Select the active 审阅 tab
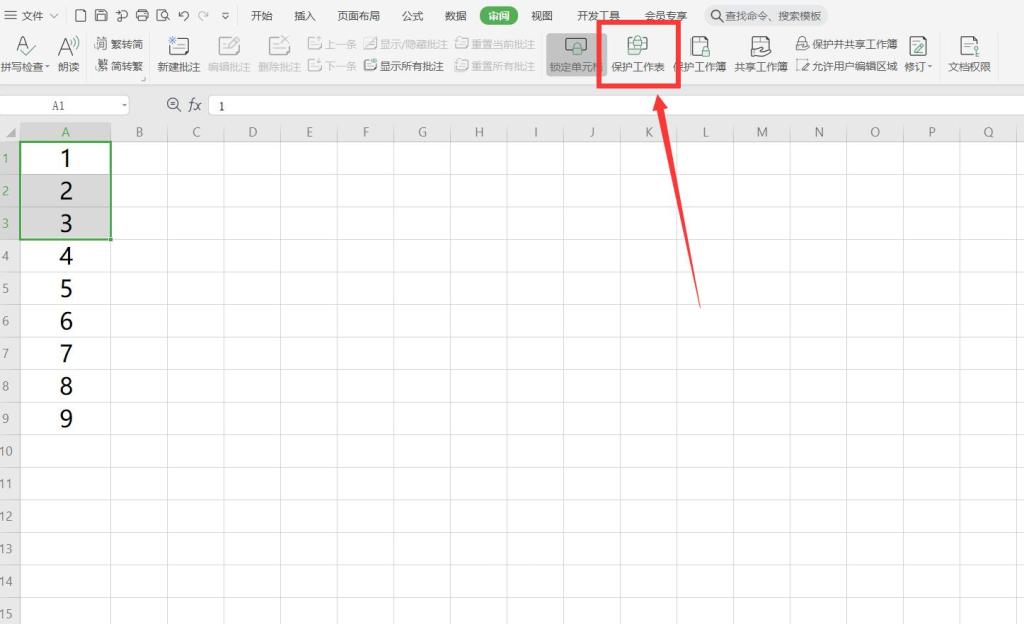Viewport: 1024px width, 624px height. [x=498, y=16]
